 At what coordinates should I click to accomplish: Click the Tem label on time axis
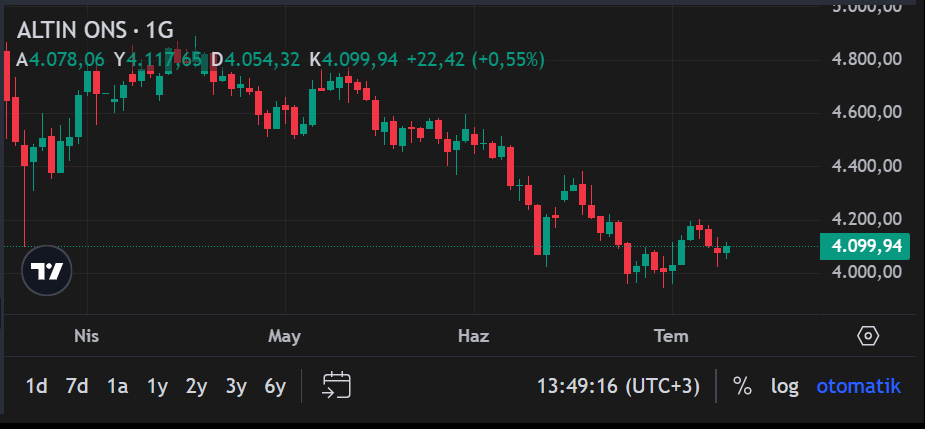point(671,336)
